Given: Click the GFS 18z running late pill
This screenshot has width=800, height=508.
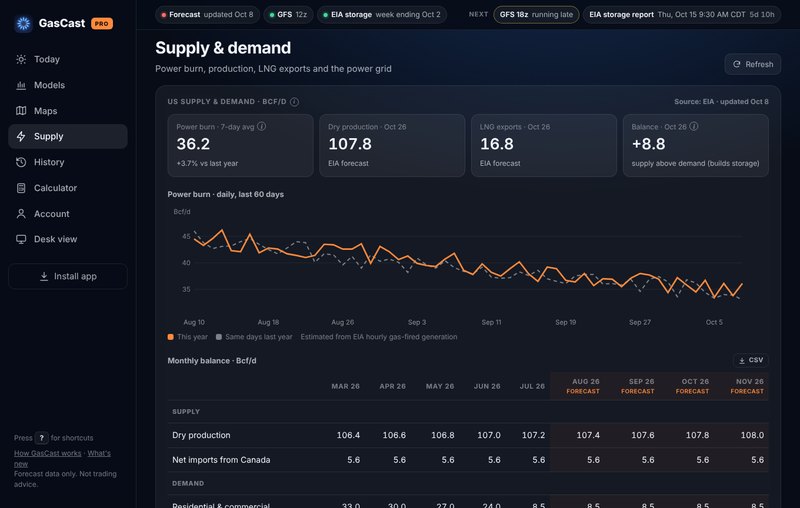Looking at the screenshot, I should click(x=536, y=15).
